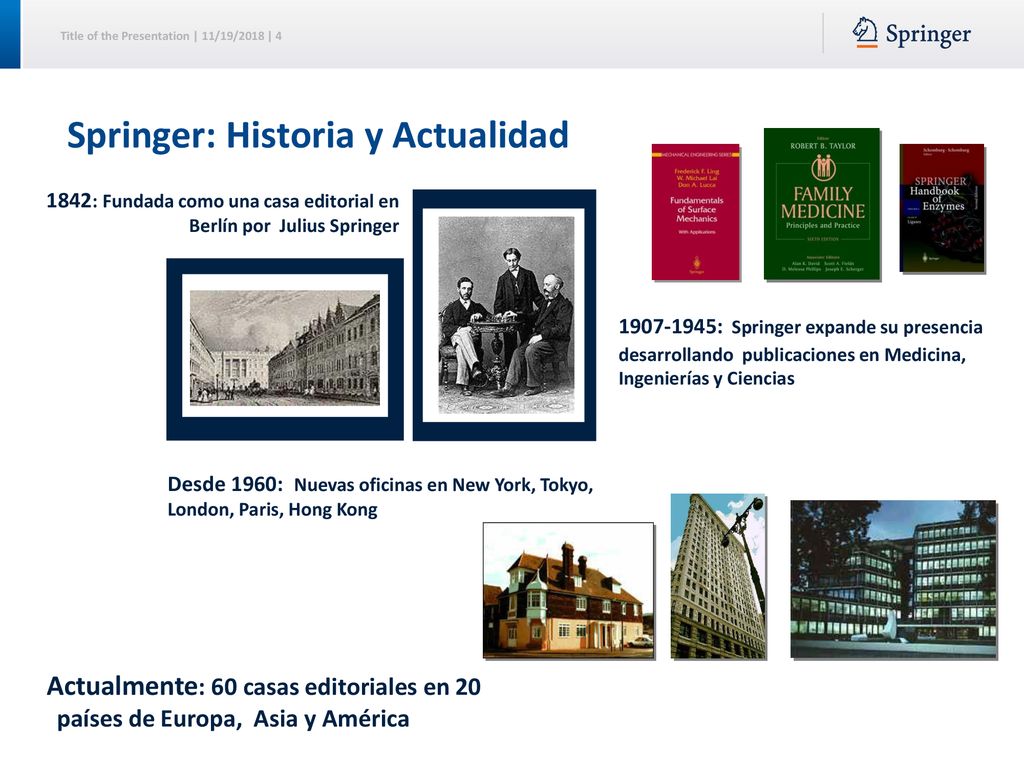The height and width of the screenshot is (768, 1024).
Task: Click the Springer wordmark text in header
Action: coord(928,34)
